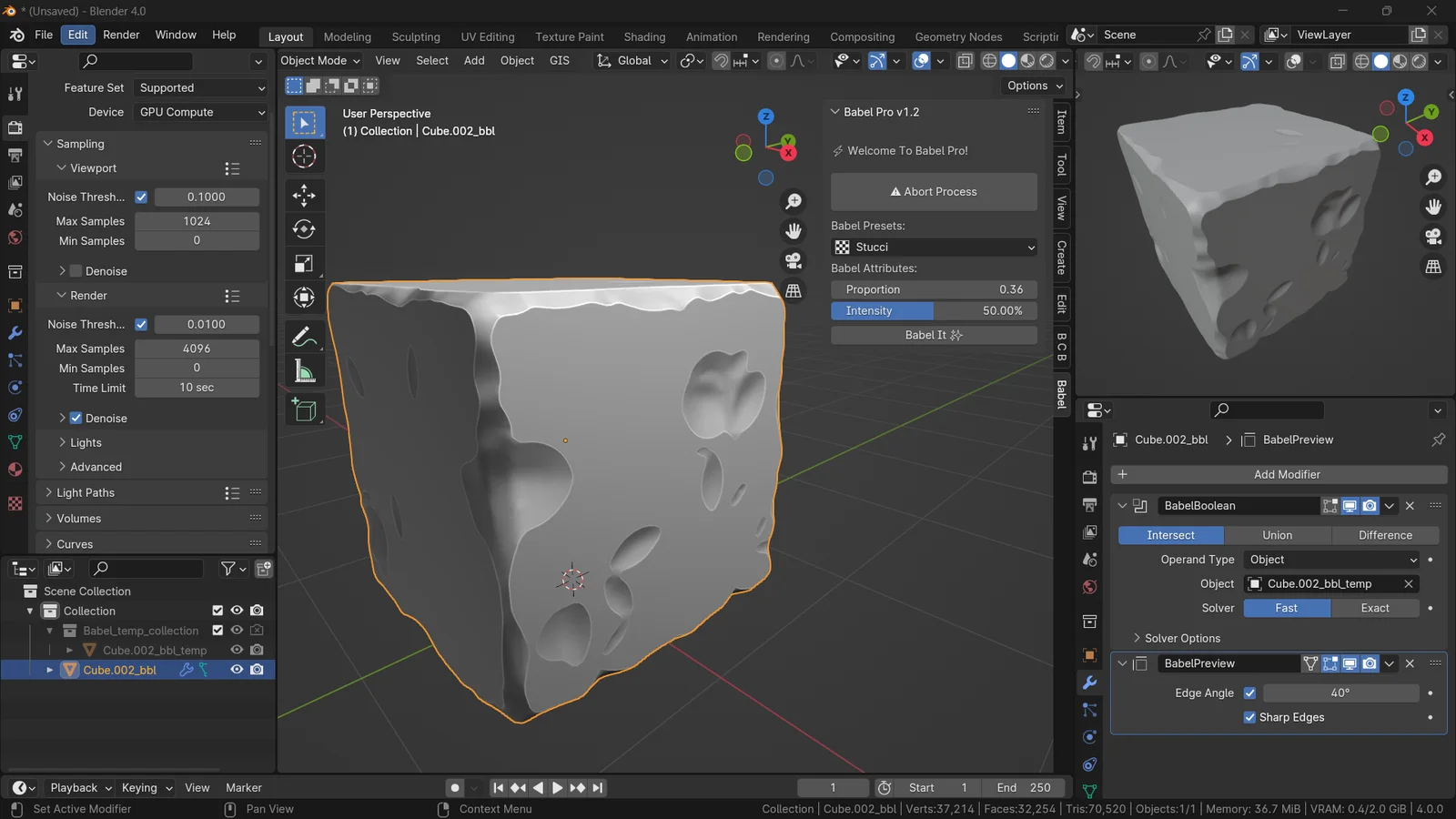The width and height of the screenshot is (1456, 819).
Task: Pick the Add Cube tool
Action: click(304, 409)
